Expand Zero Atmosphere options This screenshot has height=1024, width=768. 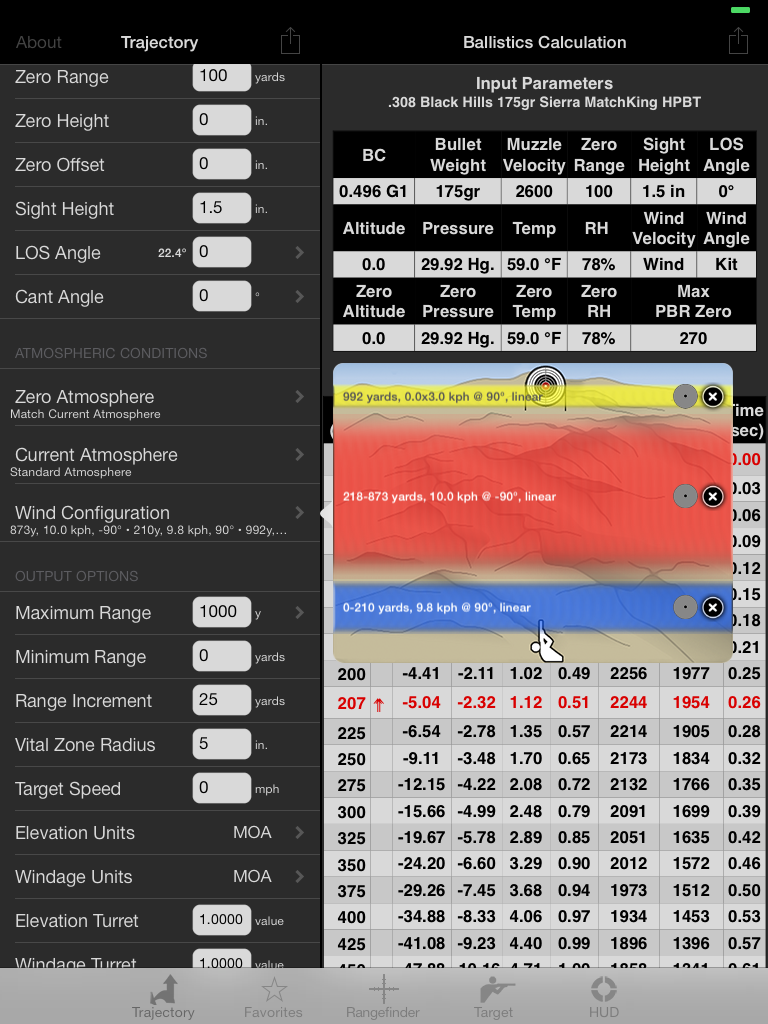click(x=160, y=403)
